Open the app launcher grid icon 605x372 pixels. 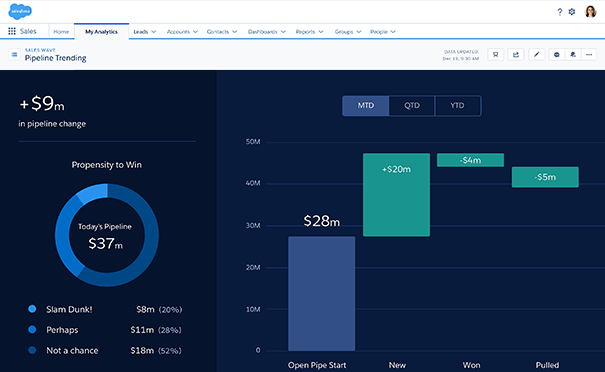[x=12, y=31]
